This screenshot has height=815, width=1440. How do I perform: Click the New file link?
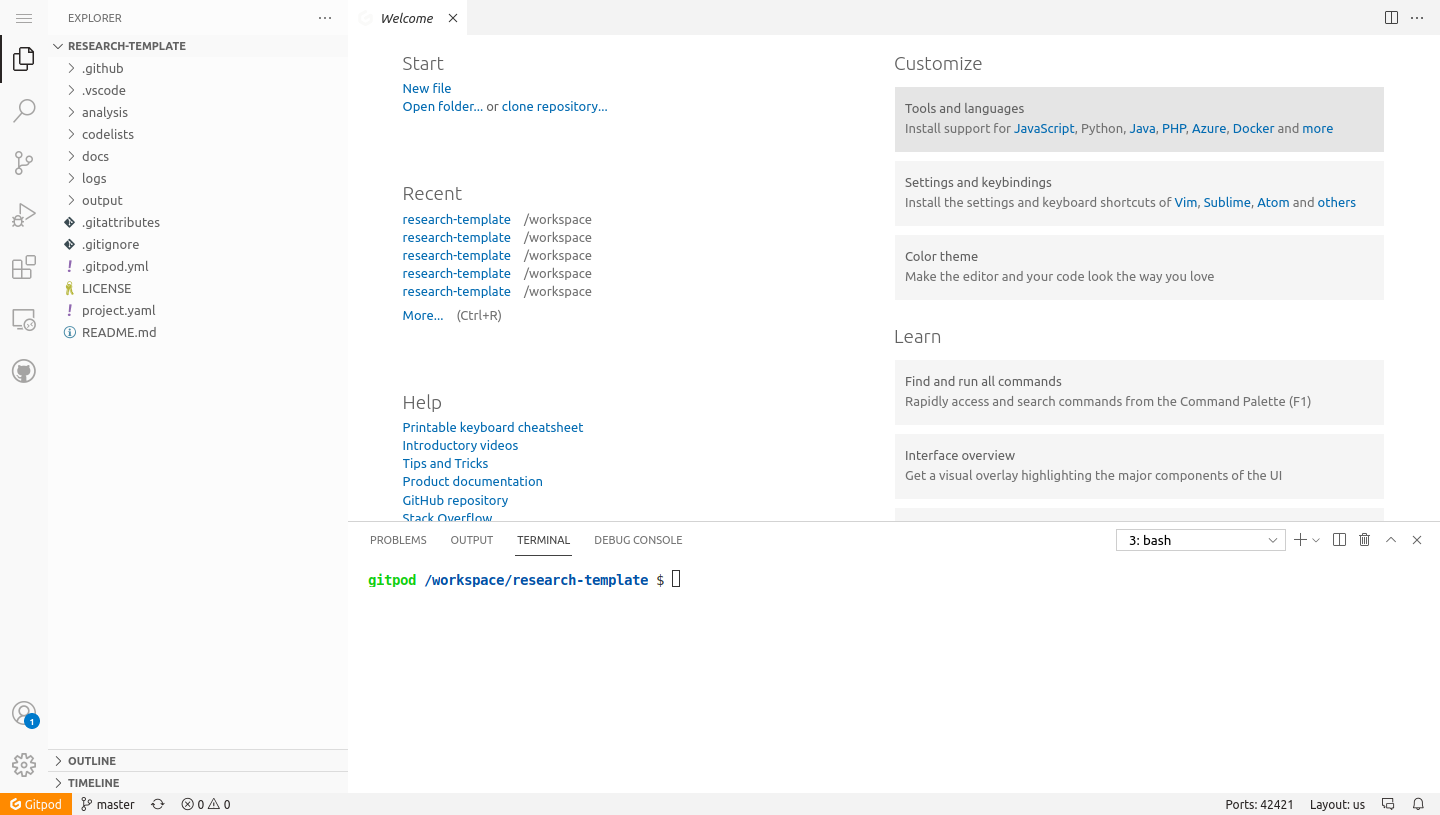tap(427, 88)
